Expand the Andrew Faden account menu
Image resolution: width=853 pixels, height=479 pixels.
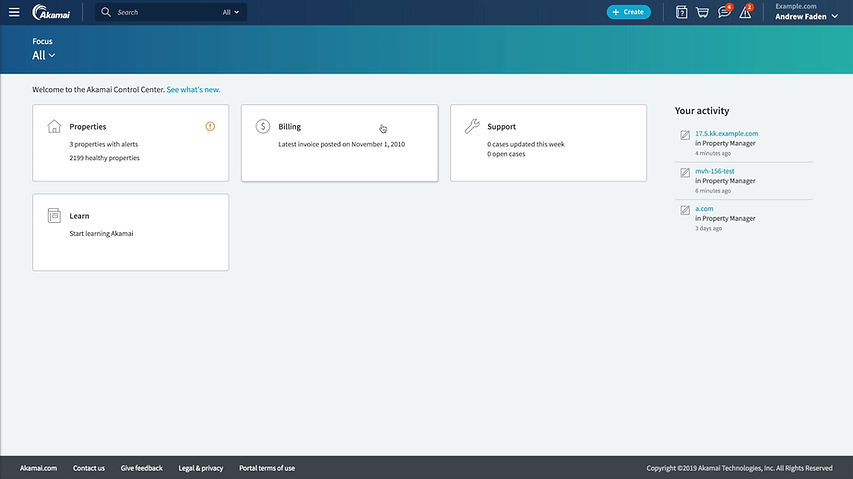click(x=806, y=16)
